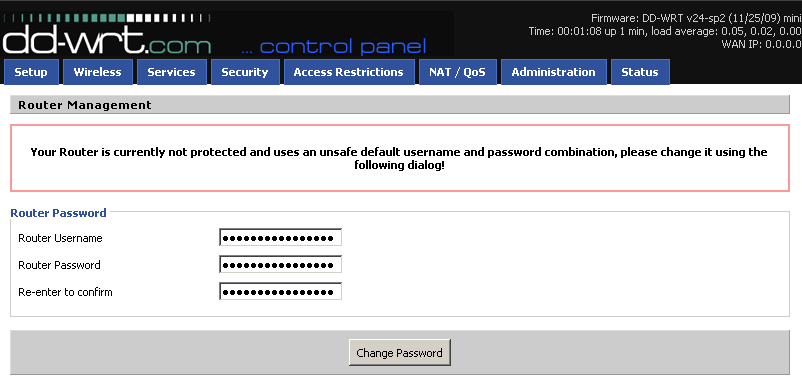Screen dimensions: 802x383
Task: Select the Access Restrictions tab
Action: coord(349,72)
